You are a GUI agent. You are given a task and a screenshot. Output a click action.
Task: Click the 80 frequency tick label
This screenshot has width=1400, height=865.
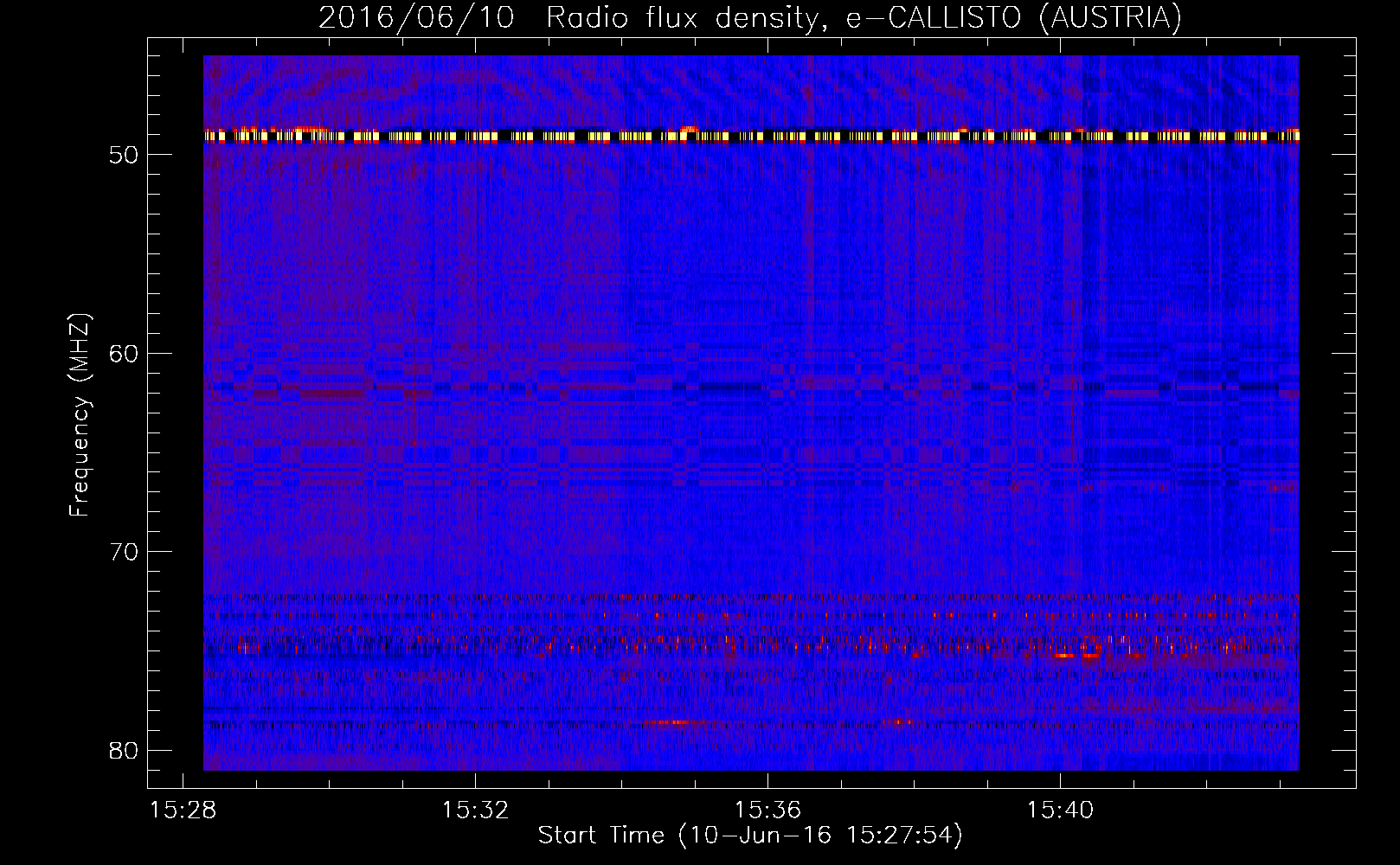click(x=124, y=750)
